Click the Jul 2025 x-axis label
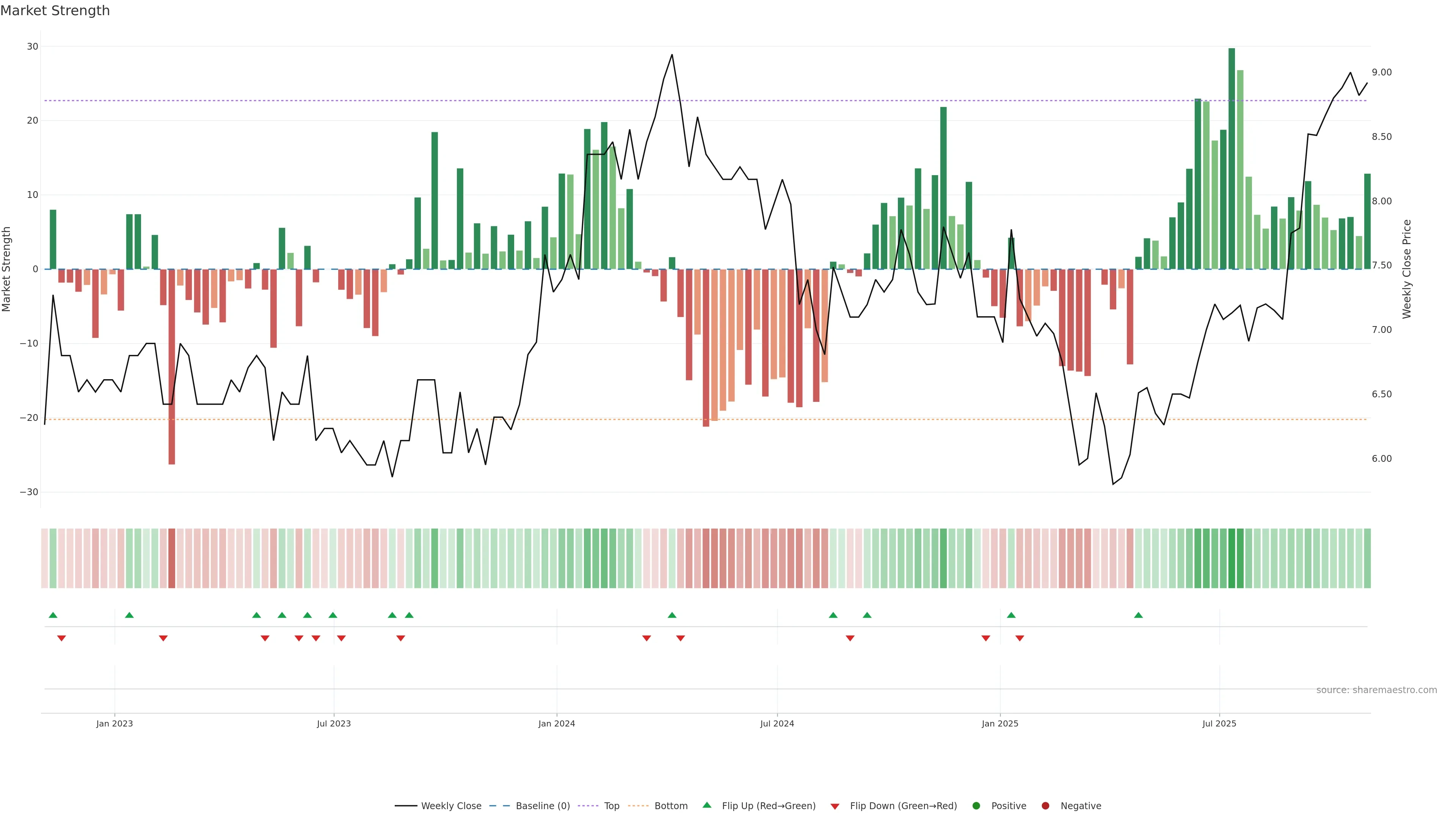The height and width of the screenshot is (819, 1456). 1219,723
